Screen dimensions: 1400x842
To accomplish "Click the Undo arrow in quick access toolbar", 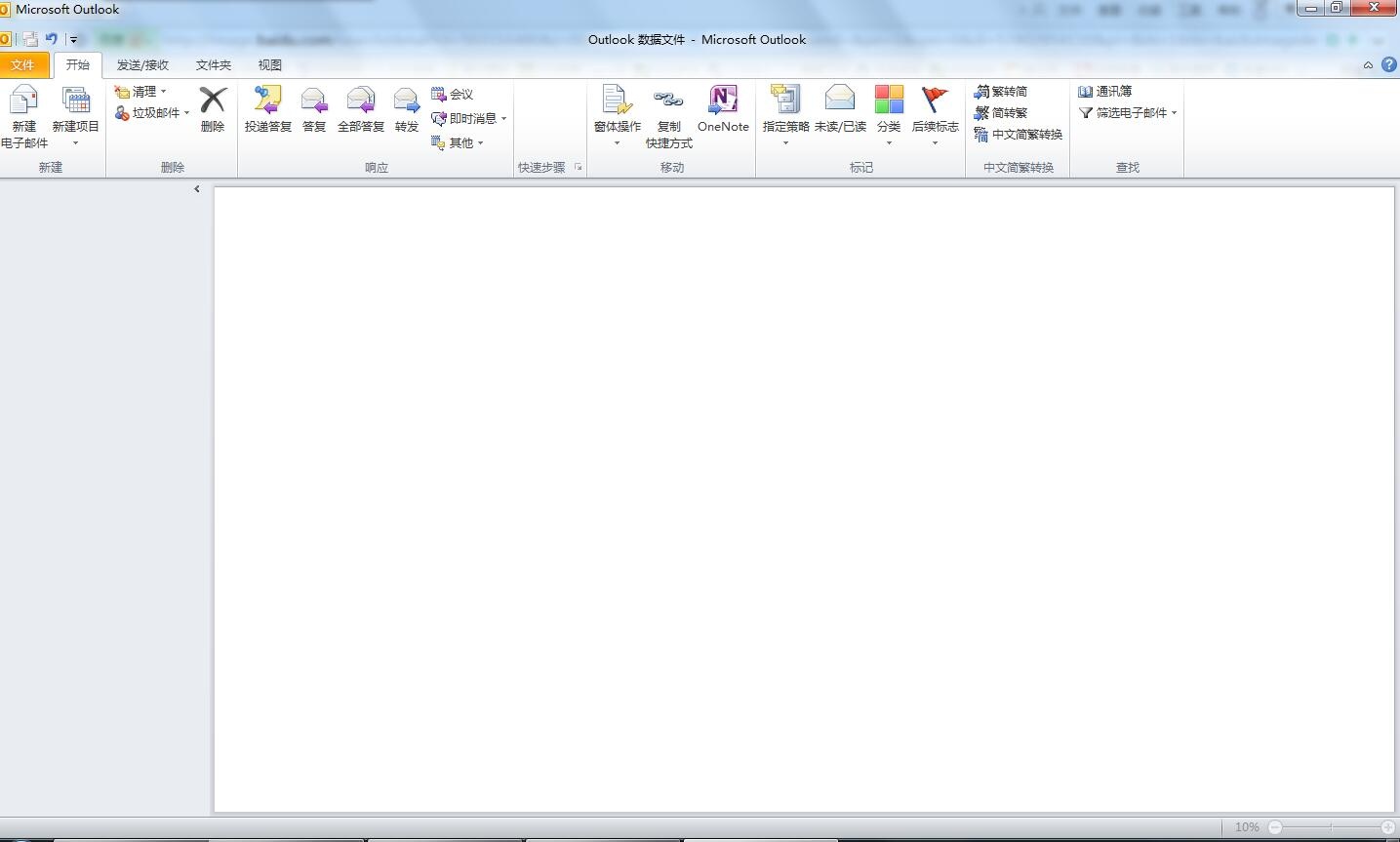I will tap(51, 40).
